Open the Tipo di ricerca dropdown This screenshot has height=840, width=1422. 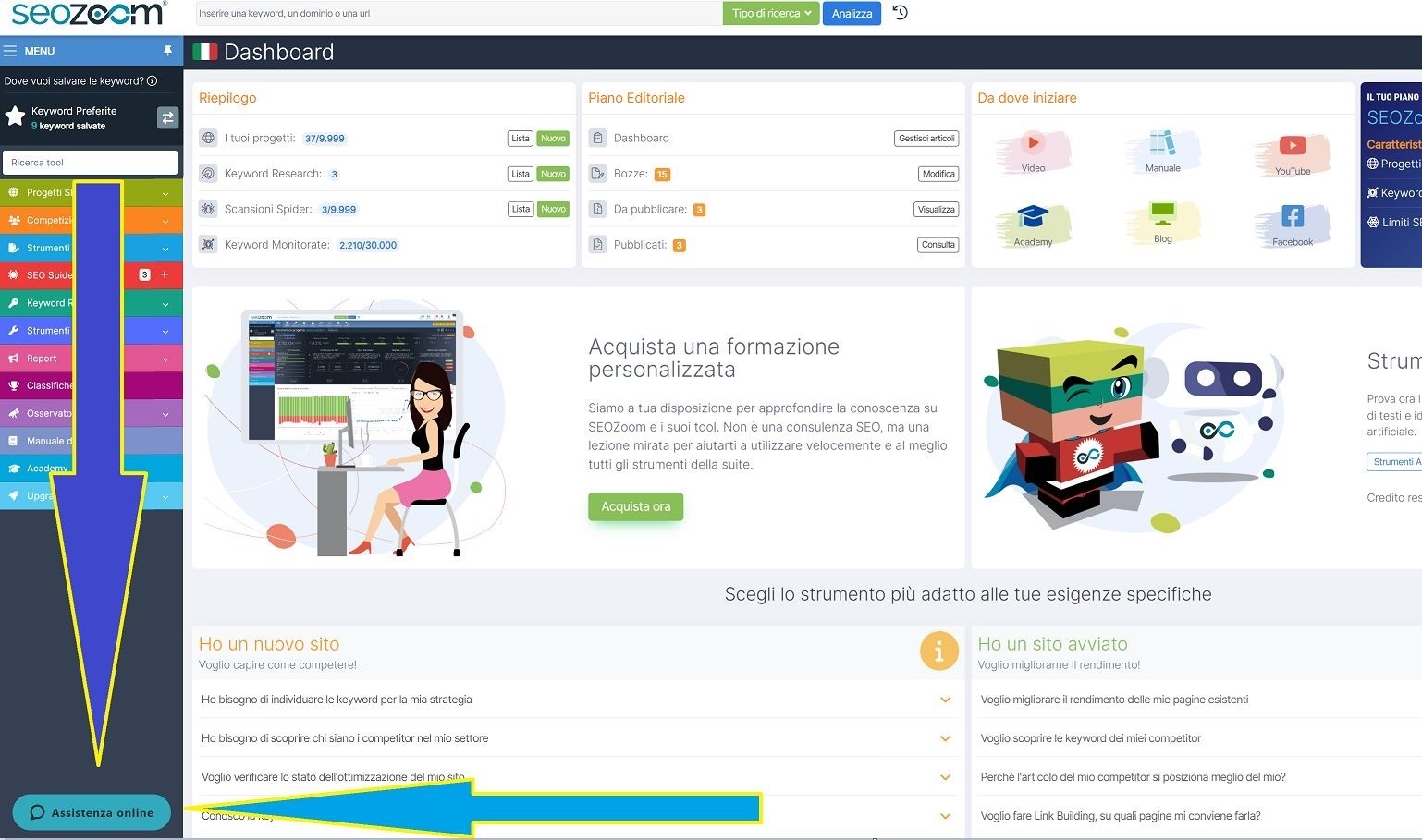click(771, 13)
